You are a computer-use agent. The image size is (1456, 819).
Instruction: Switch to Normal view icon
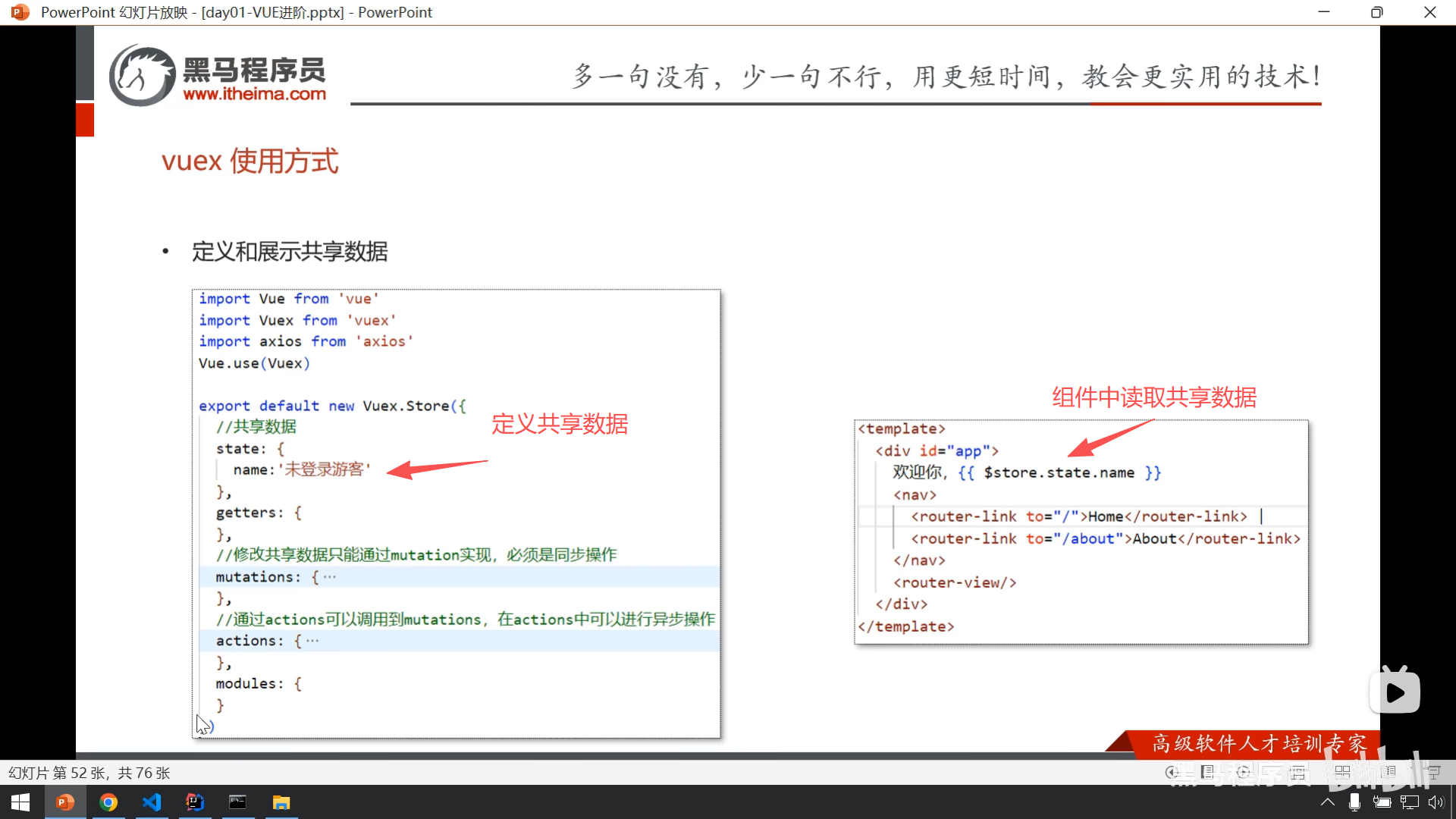pyautogui.click(x=1298, y=772)
